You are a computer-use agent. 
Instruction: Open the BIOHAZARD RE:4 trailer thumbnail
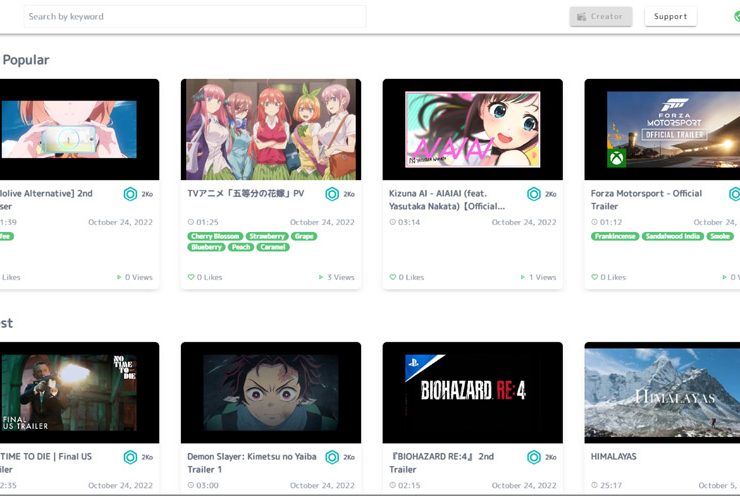[x=472, y=393]
